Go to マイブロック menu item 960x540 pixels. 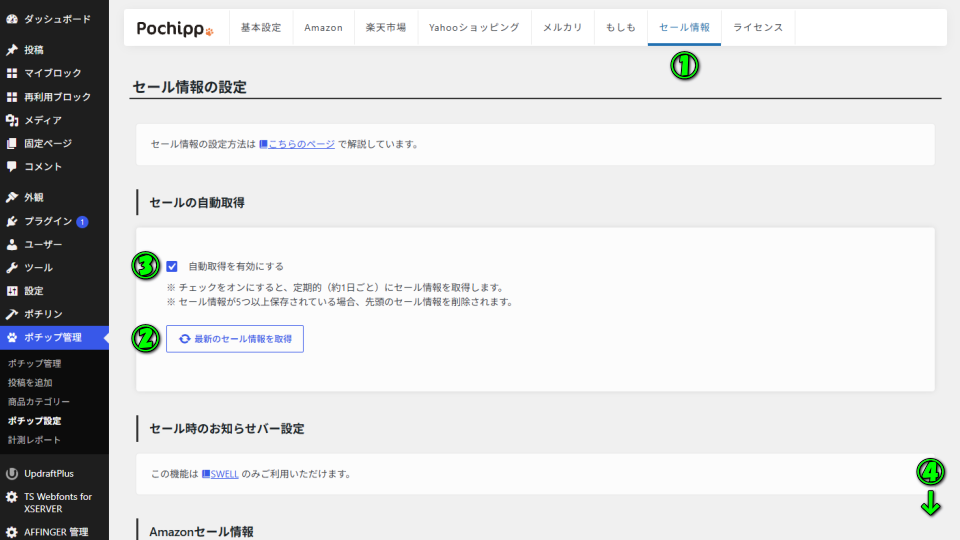pyautogui.click(x=54, y=73)
